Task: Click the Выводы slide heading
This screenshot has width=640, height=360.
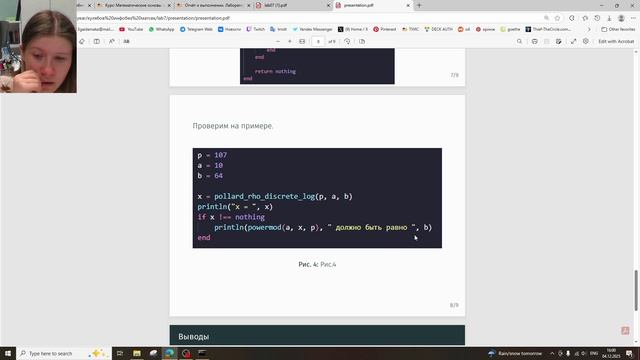Action: click(x=193, y=337)
